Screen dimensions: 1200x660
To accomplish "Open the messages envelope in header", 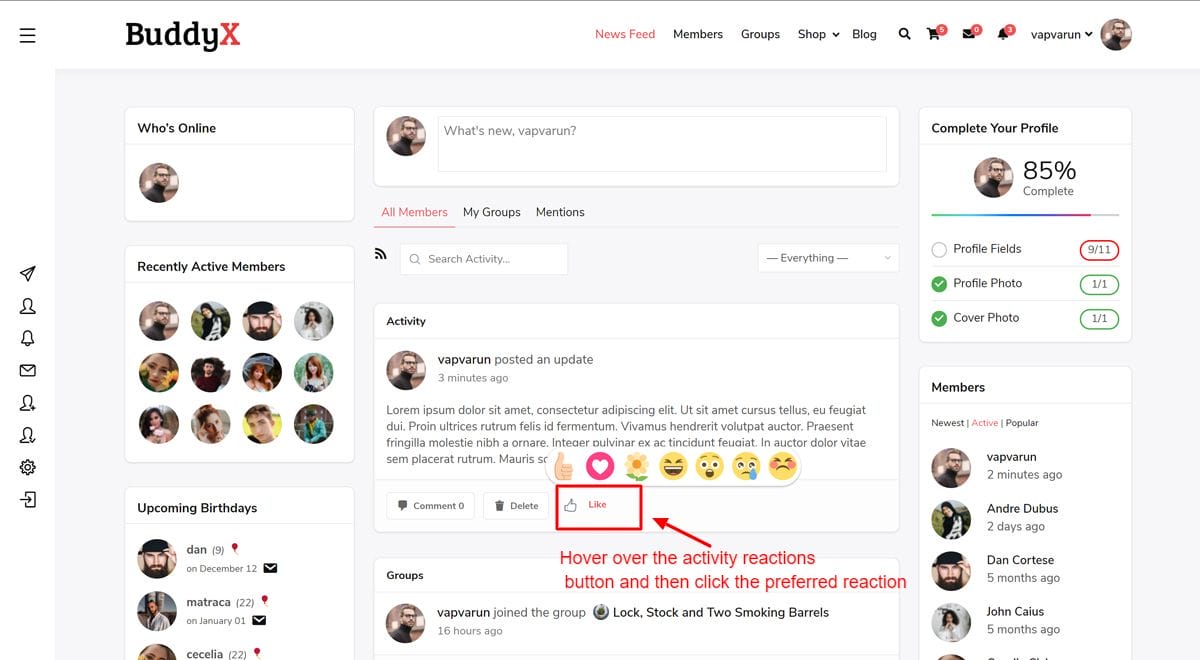I will click(x=968, y=34).
